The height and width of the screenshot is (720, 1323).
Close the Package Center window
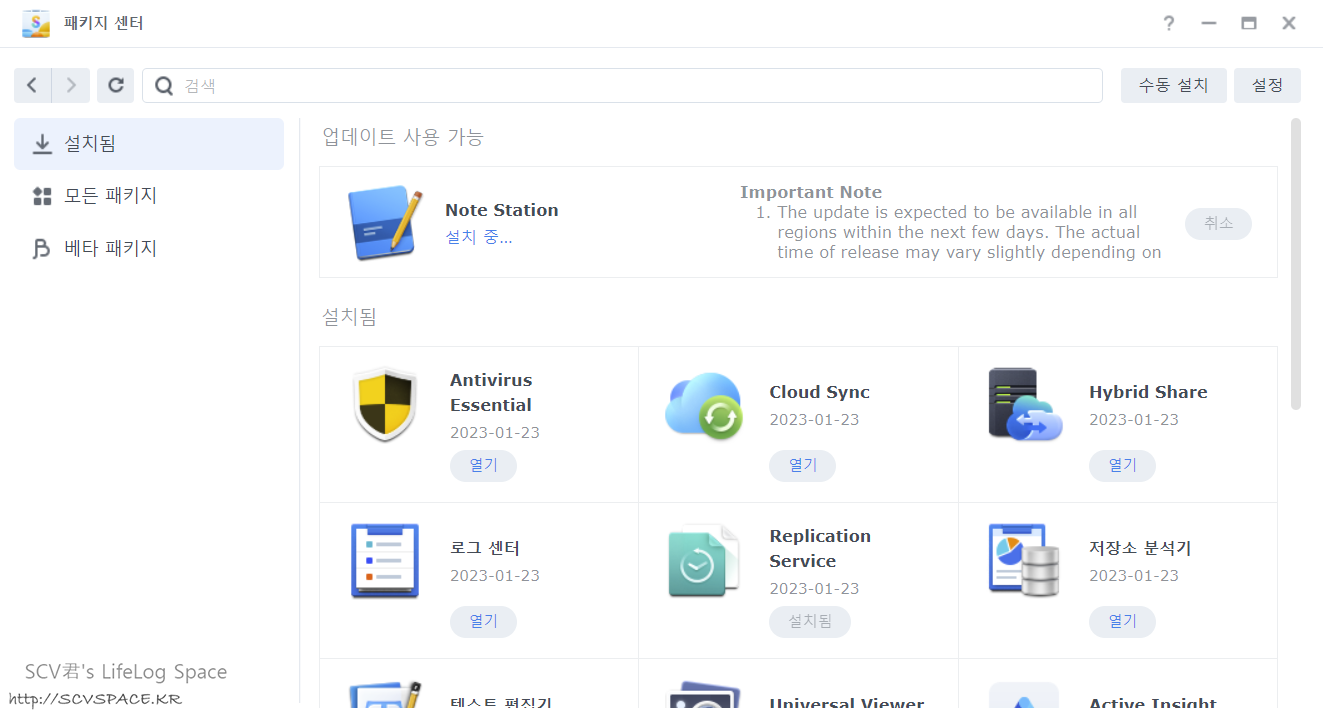[x=1289, y=23]
